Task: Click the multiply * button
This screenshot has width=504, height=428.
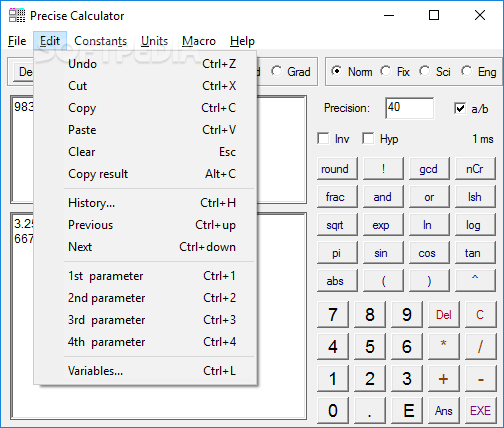Action: pyautogui.click(x=444, y=347)
